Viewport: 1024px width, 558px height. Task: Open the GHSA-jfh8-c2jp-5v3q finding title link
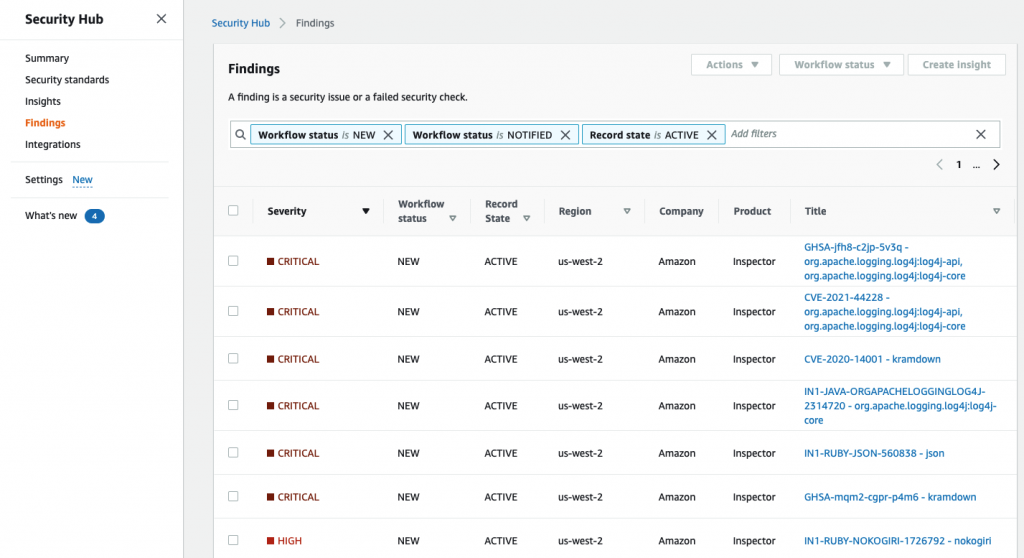[884, 261]
